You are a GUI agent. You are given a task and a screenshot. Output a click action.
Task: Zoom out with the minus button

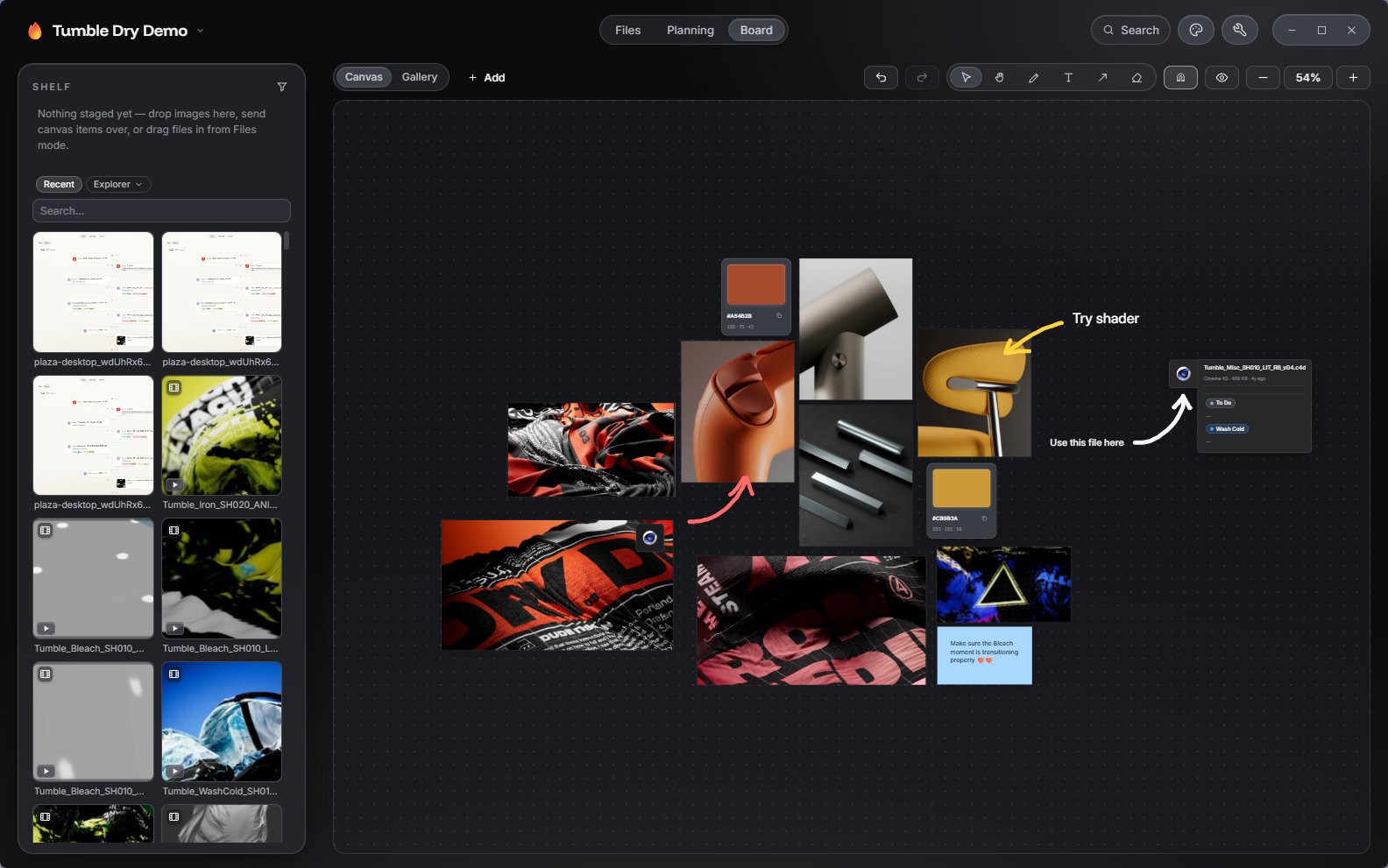pyautogui.click(x=1263, y=77)
